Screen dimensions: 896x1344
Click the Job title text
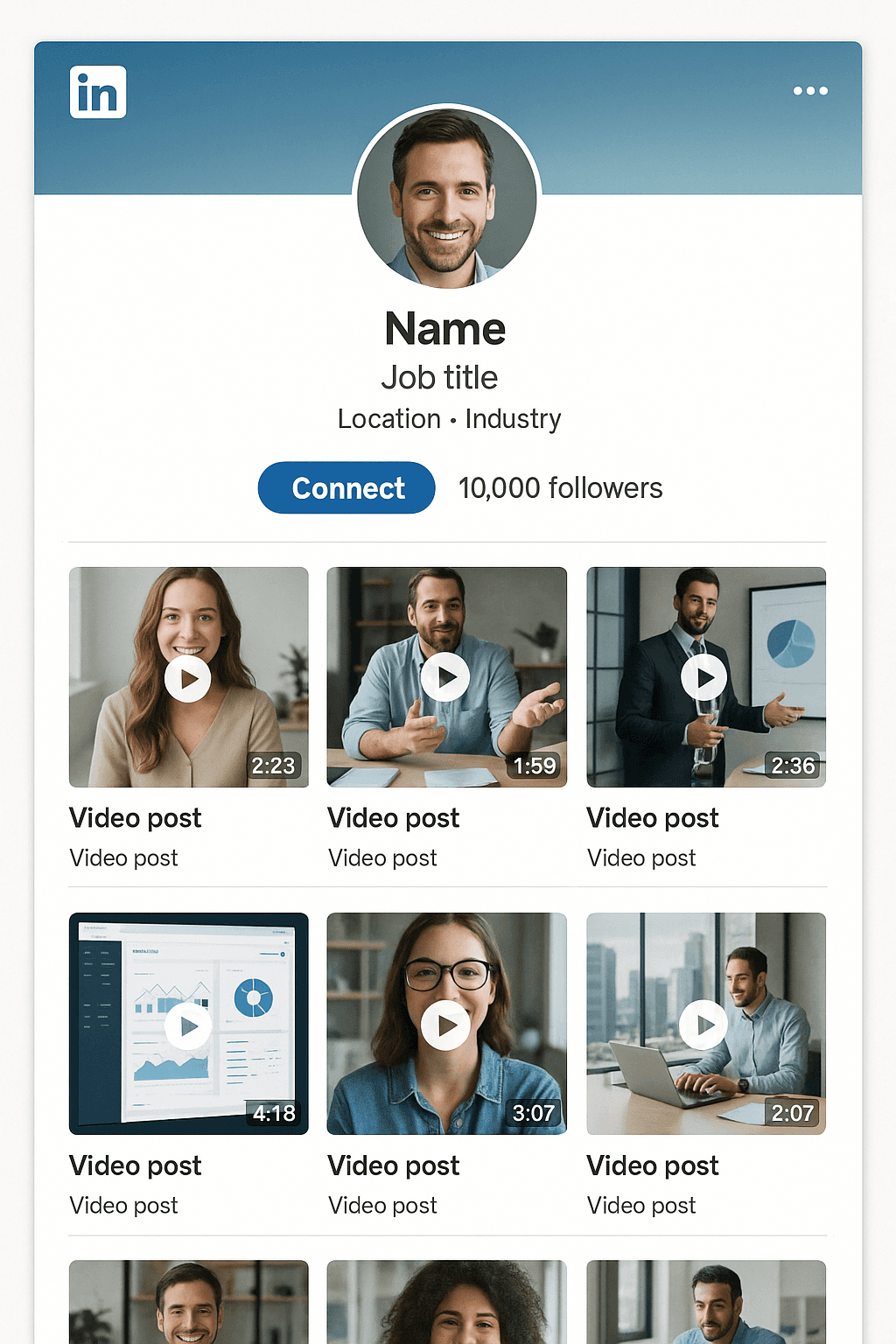point(440,378)
